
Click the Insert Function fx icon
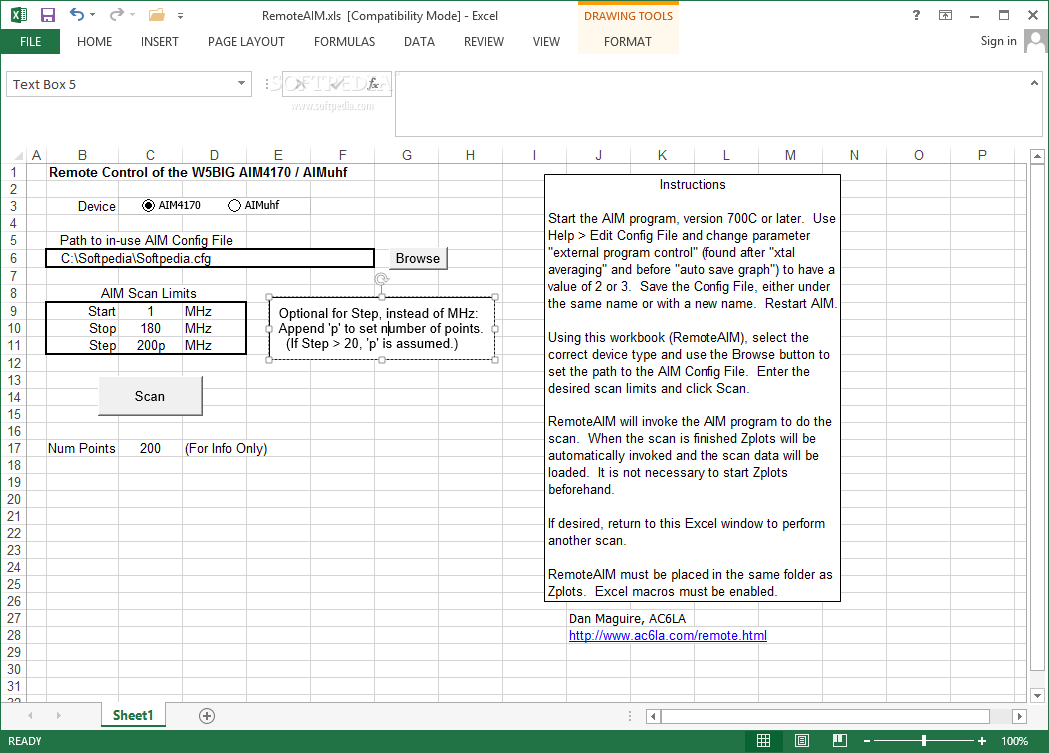click(x=373, y=84)
